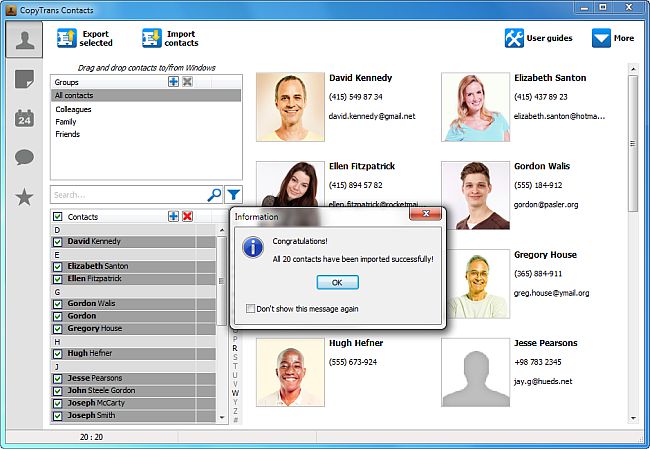This screenshot has width=650, height=449.
Task: Click Jesse Pearsons placeholder avatar
Action: point(475,372)
